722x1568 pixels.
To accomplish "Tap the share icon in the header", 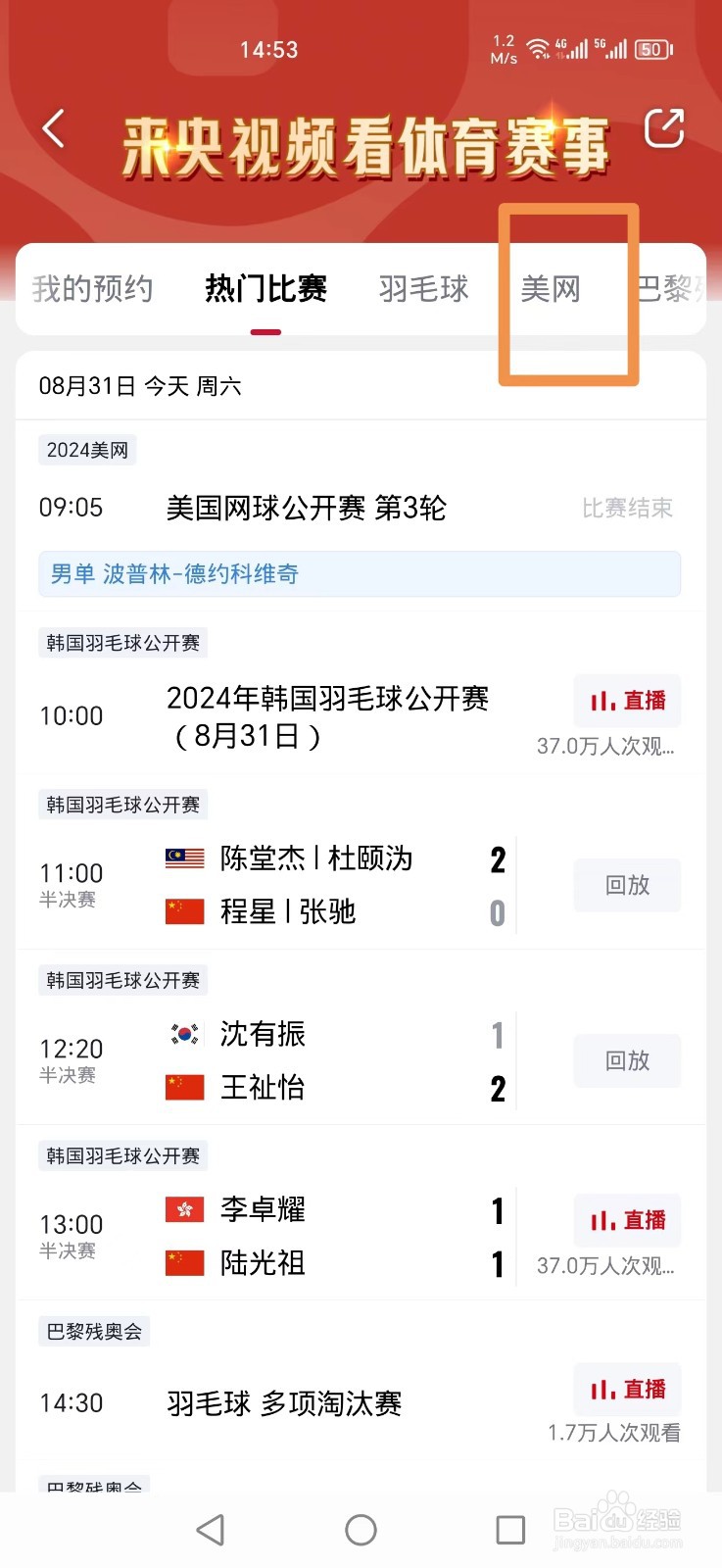I will point(663,128).
